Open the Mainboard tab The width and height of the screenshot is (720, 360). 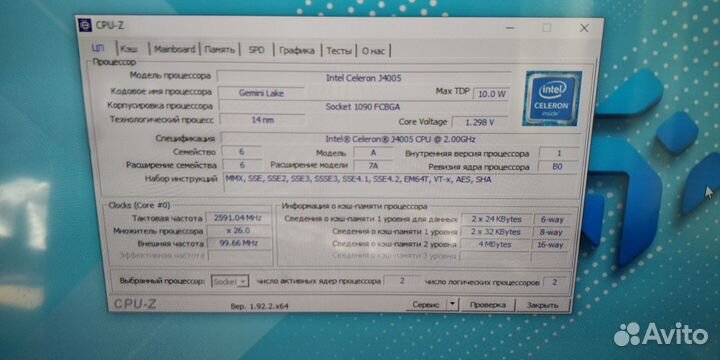174,50
